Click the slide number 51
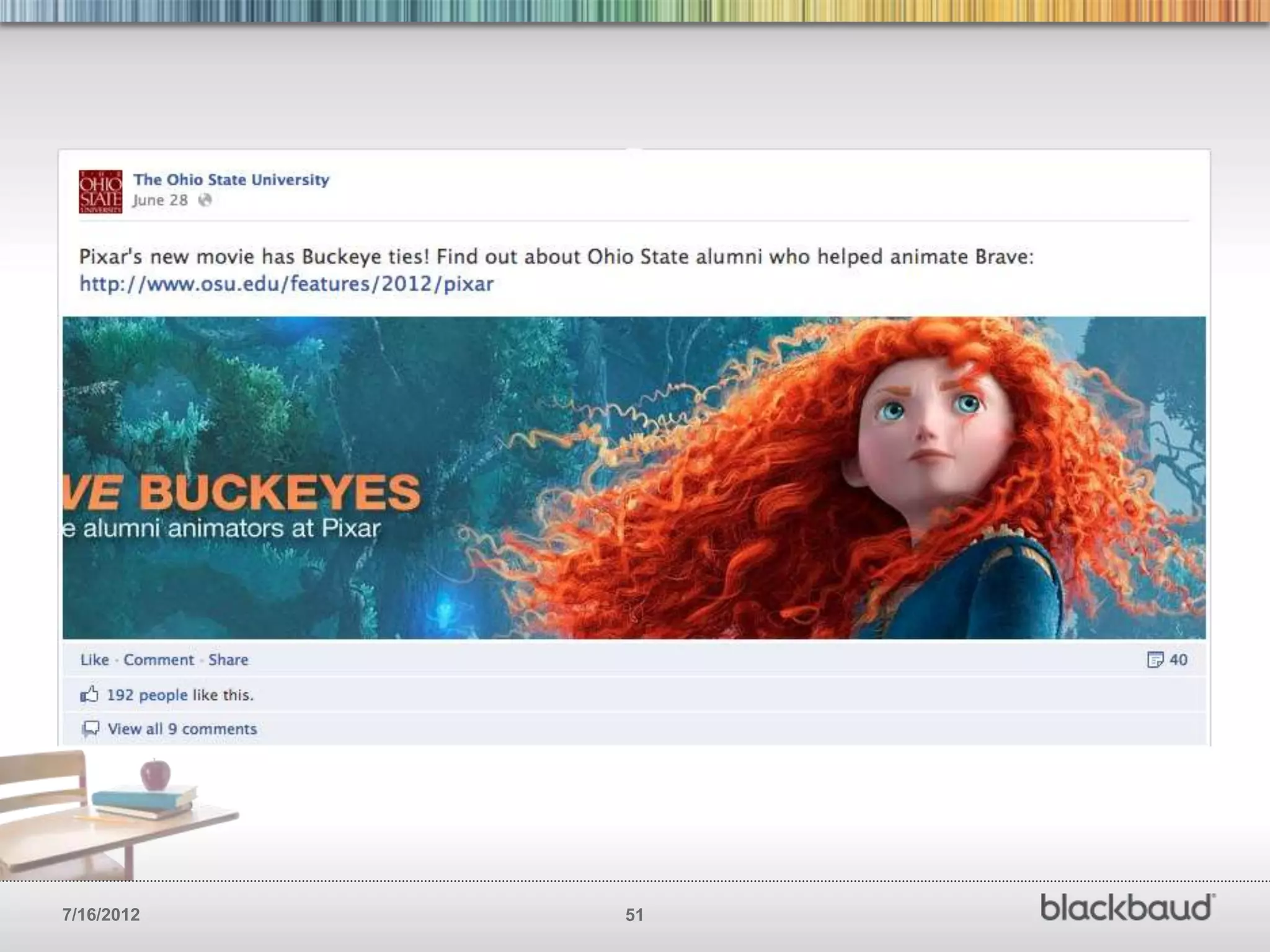Image resolution: width=1270 pixels, height=952 pixels. (634, 915)
